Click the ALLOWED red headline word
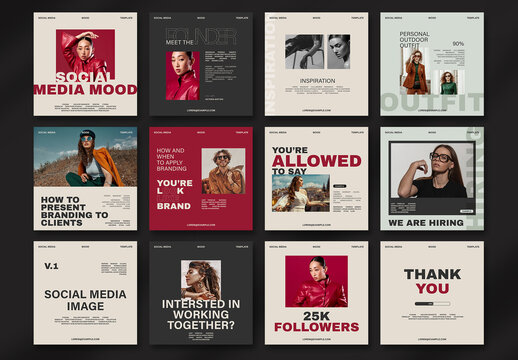The image size is (518, 360). pos(316,161)
